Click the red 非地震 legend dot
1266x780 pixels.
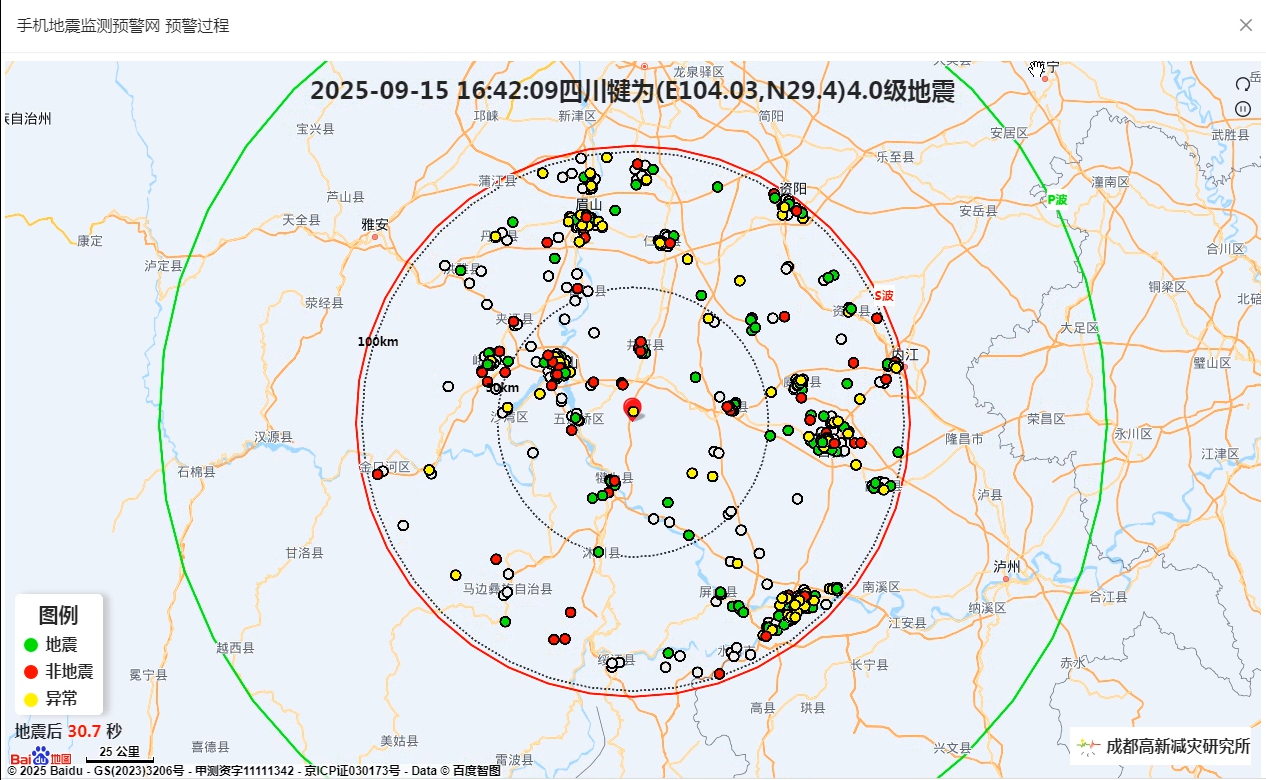31,672
